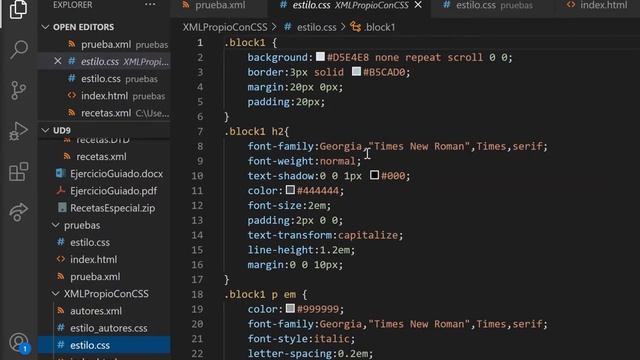Open prueba.xml in Open Editors list
This screenshot has height=360, width=640.
tap(104, 44)
